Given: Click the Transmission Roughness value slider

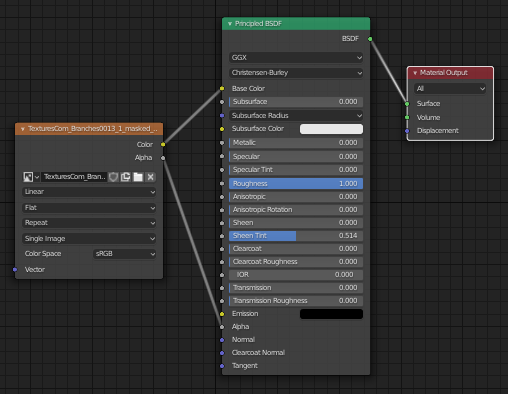Looking at the screenshot, I should pyautogui.click(x=296, y=301).
